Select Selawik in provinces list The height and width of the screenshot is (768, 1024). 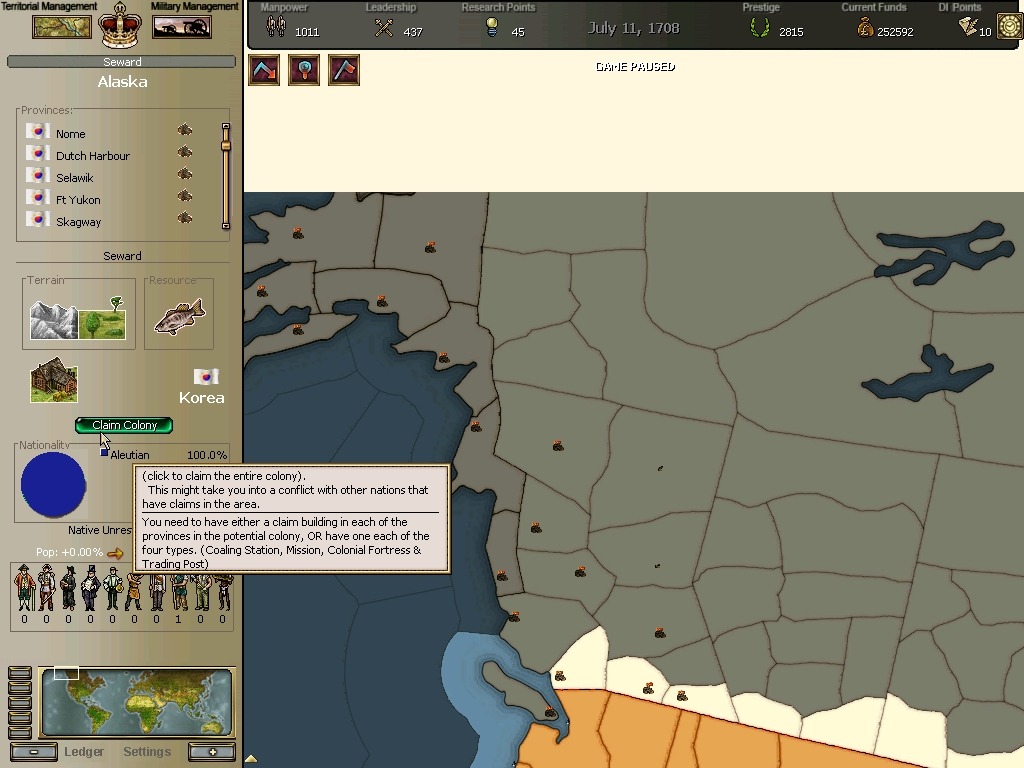point(74,178)
